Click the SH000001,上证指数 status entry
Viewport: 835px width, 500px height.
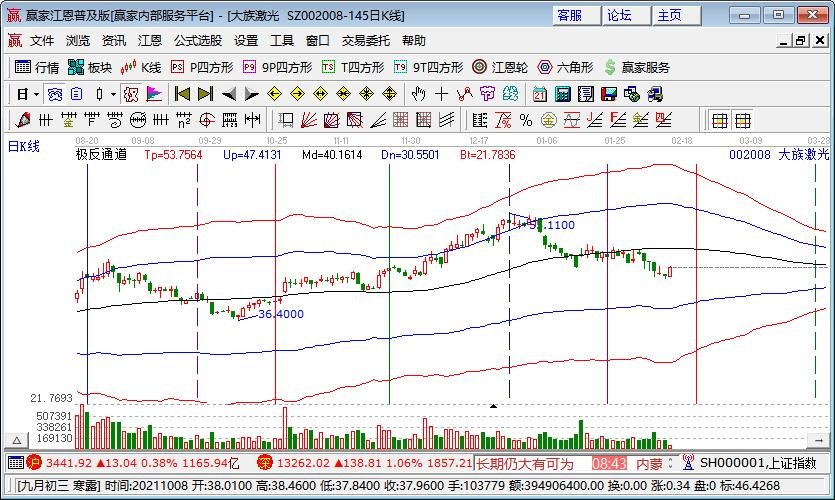(x=758, y=463)
